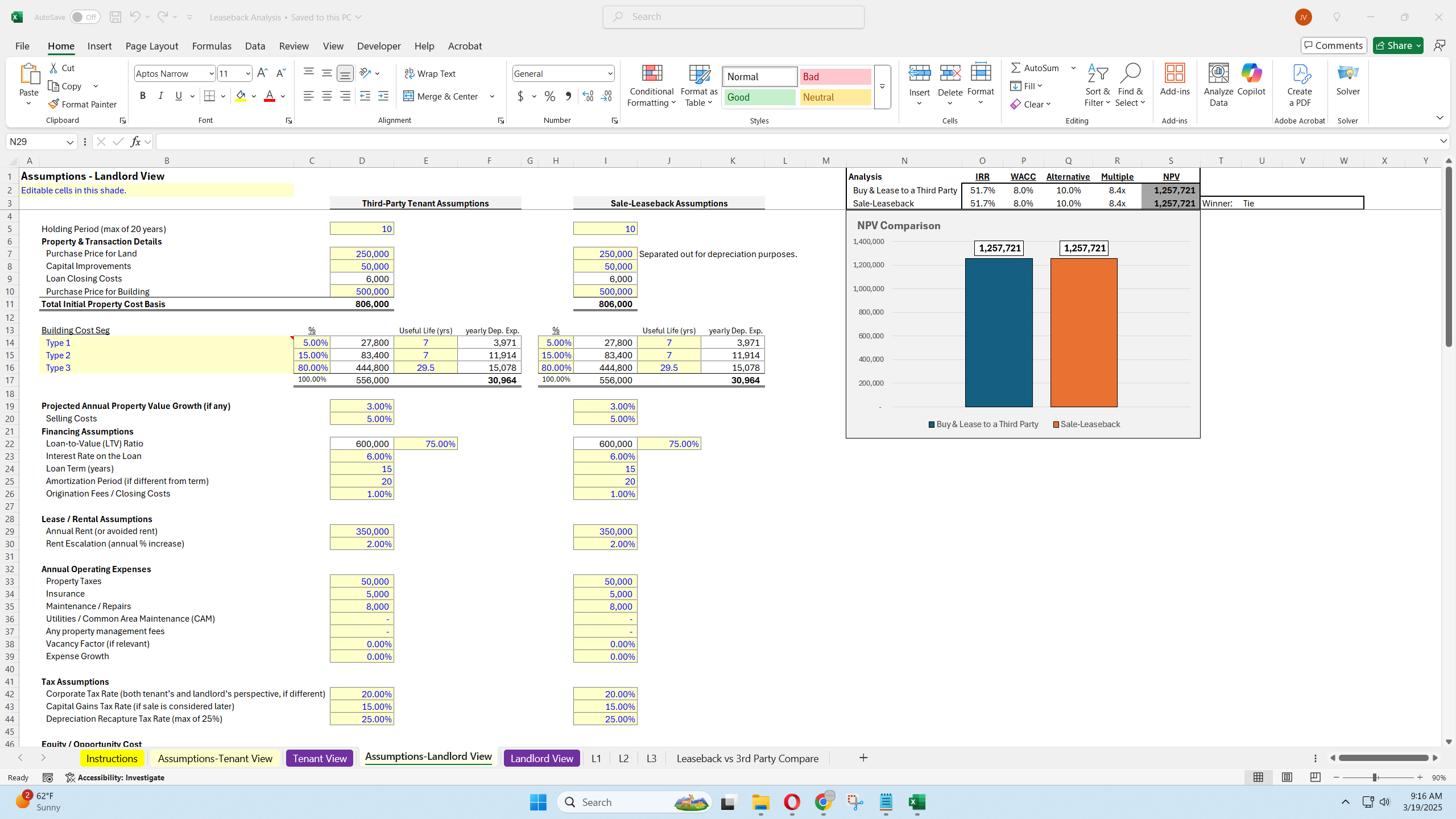Toggle Bold formatting
This screenshot has height=819, width=1456.
143,96
